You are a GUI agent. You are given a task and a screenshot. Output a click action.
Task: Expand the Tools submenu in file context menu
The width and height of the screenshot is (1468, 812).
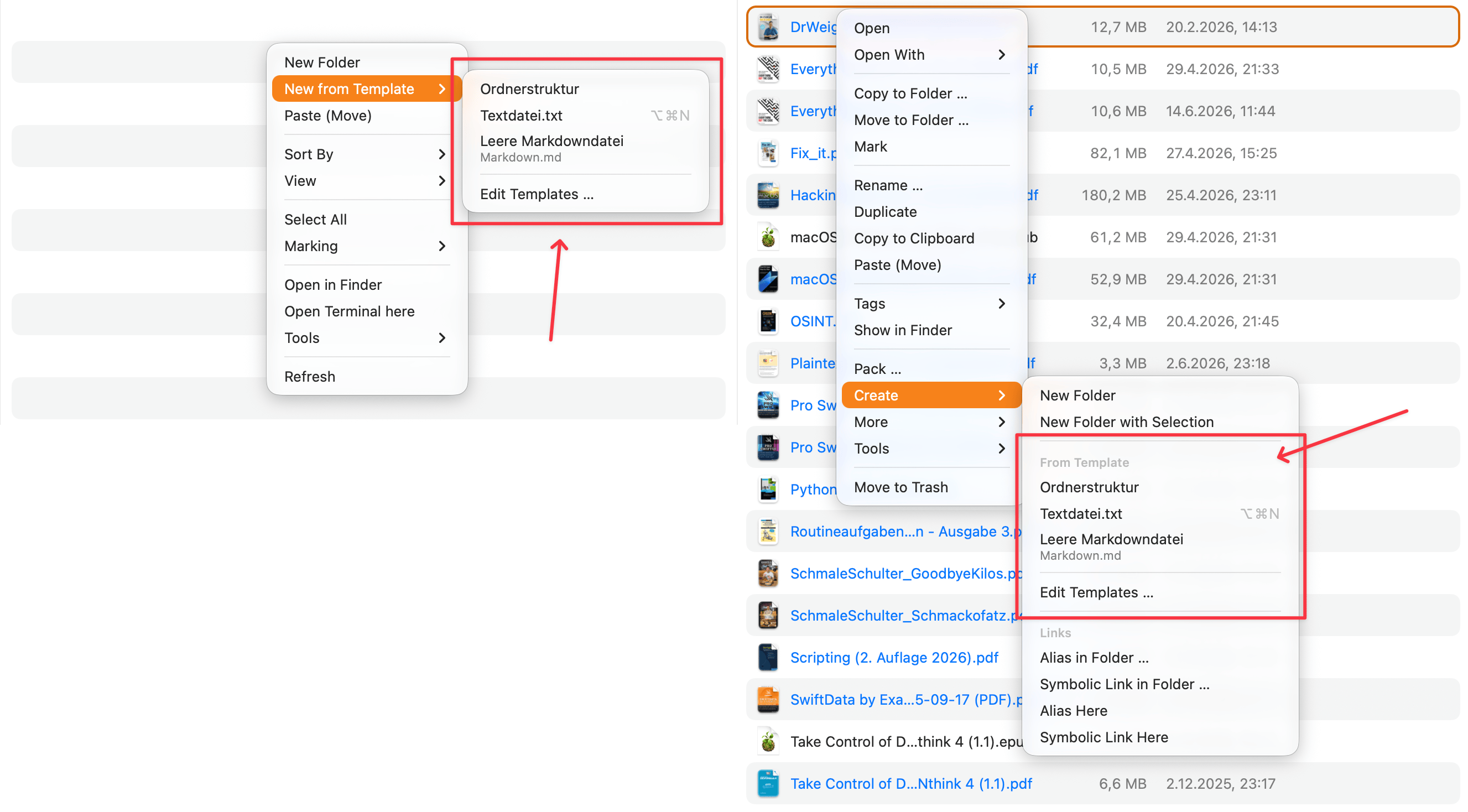pos(931,449)
